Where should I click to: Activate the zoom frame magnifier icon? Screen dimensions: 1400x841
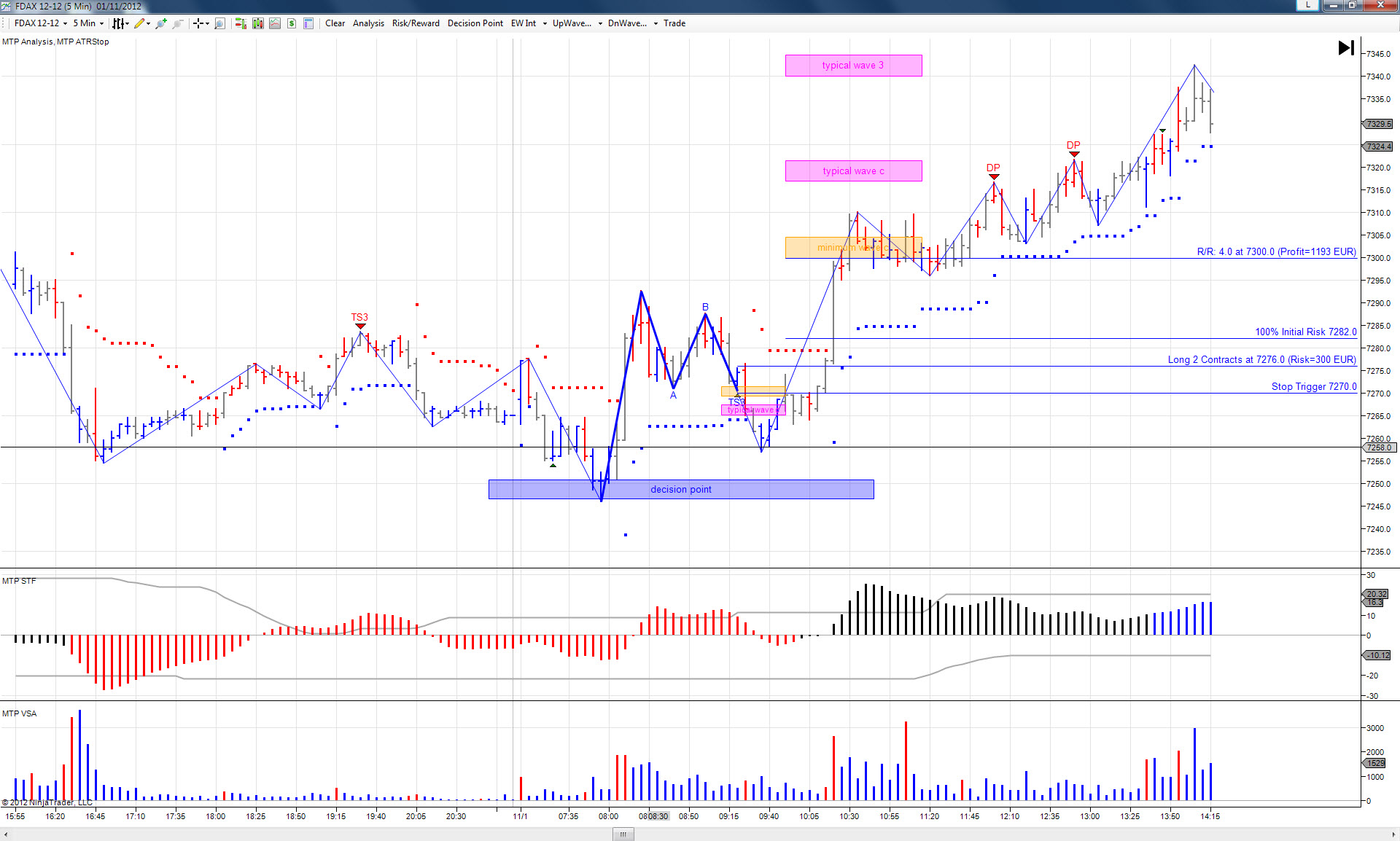[x=219, y=23]
